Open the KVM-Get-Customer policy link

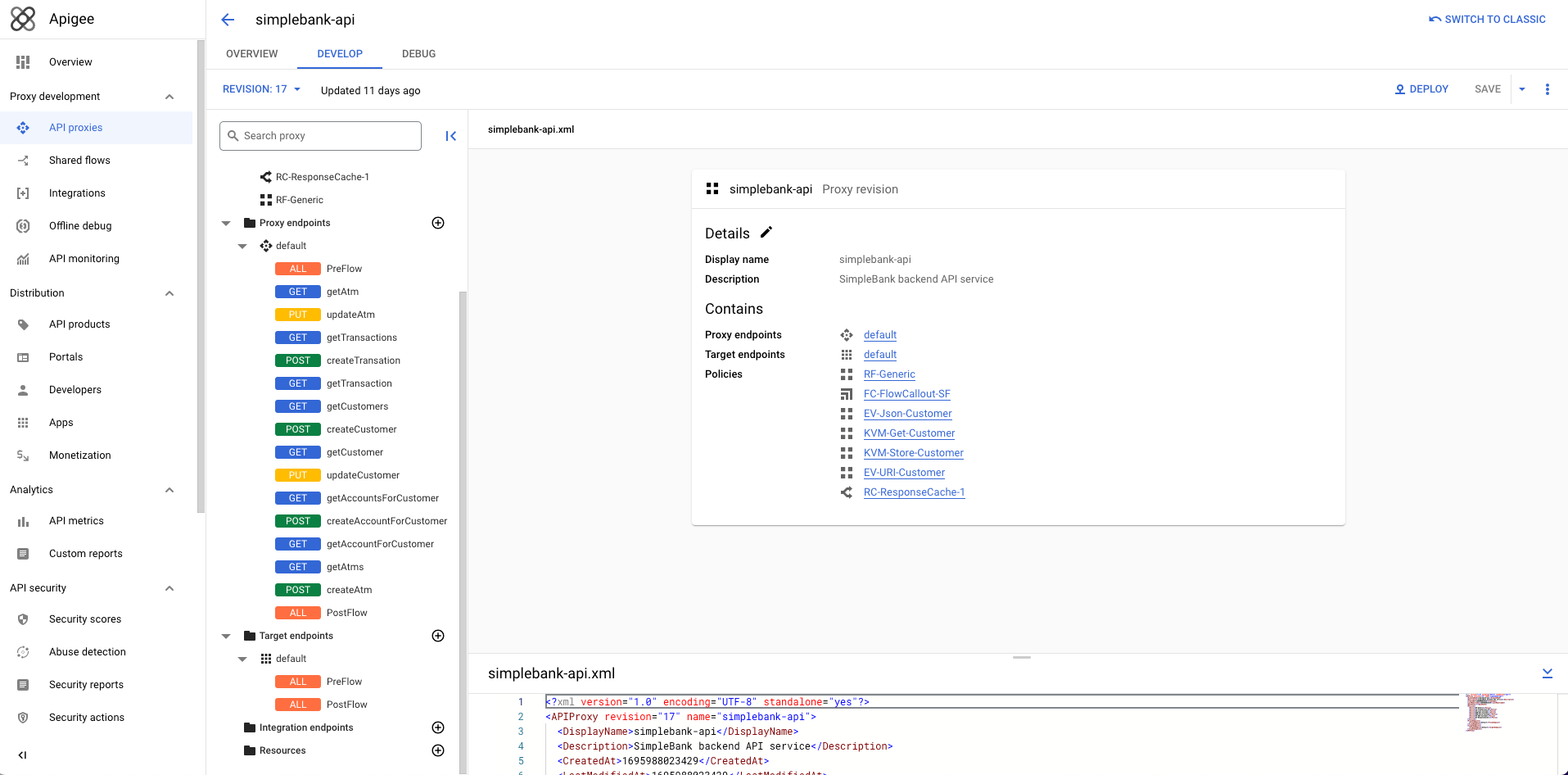tap(909, 433)
